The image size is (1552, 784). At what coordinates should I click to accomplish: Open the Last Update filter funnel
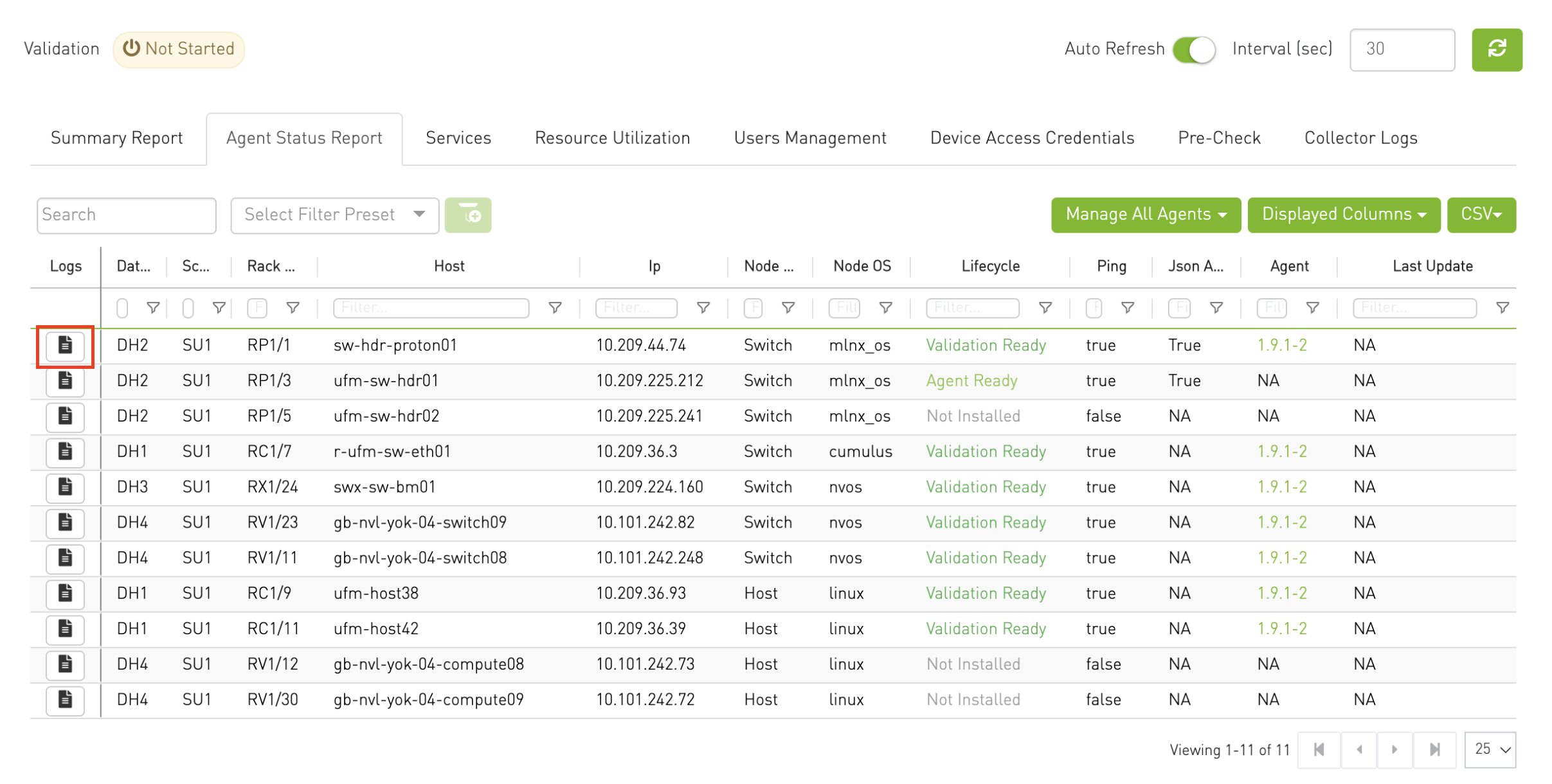pos(1502,308)
